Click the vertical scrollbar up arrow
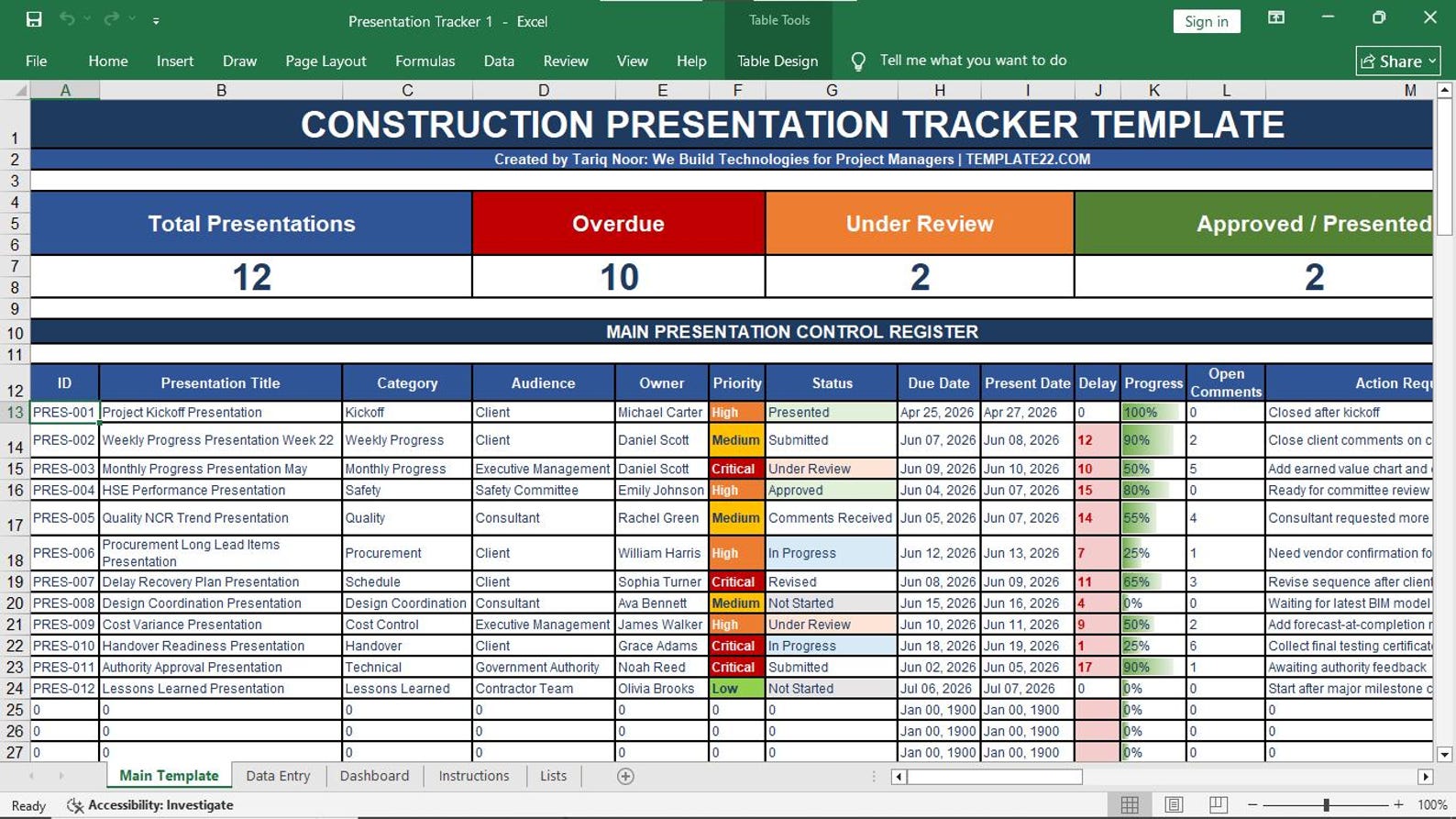 coord(1444,90)
